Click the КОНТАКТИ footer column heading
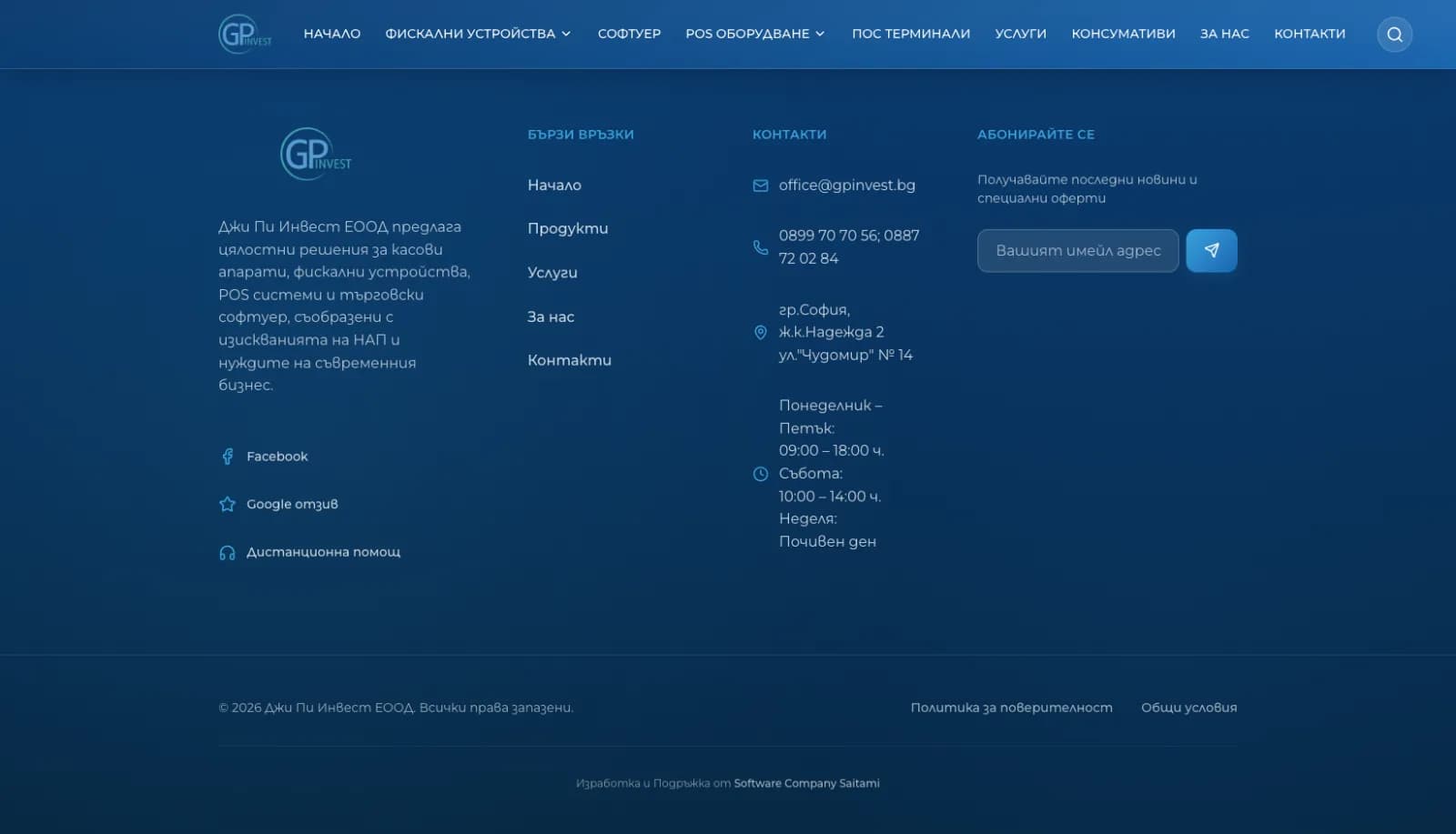The width and height of the screenshot is (1456, 834). click(789, 134)
